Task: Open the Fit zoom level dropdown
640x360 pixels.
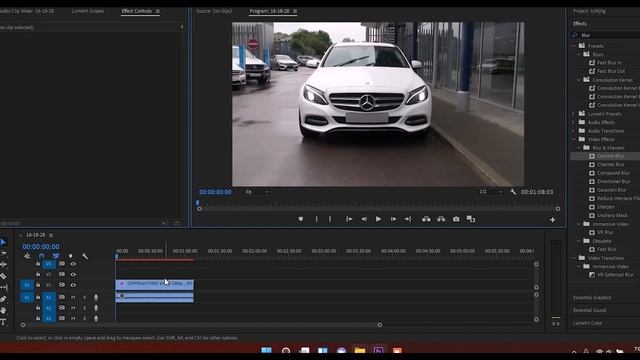Action: (x=257, y=192)
